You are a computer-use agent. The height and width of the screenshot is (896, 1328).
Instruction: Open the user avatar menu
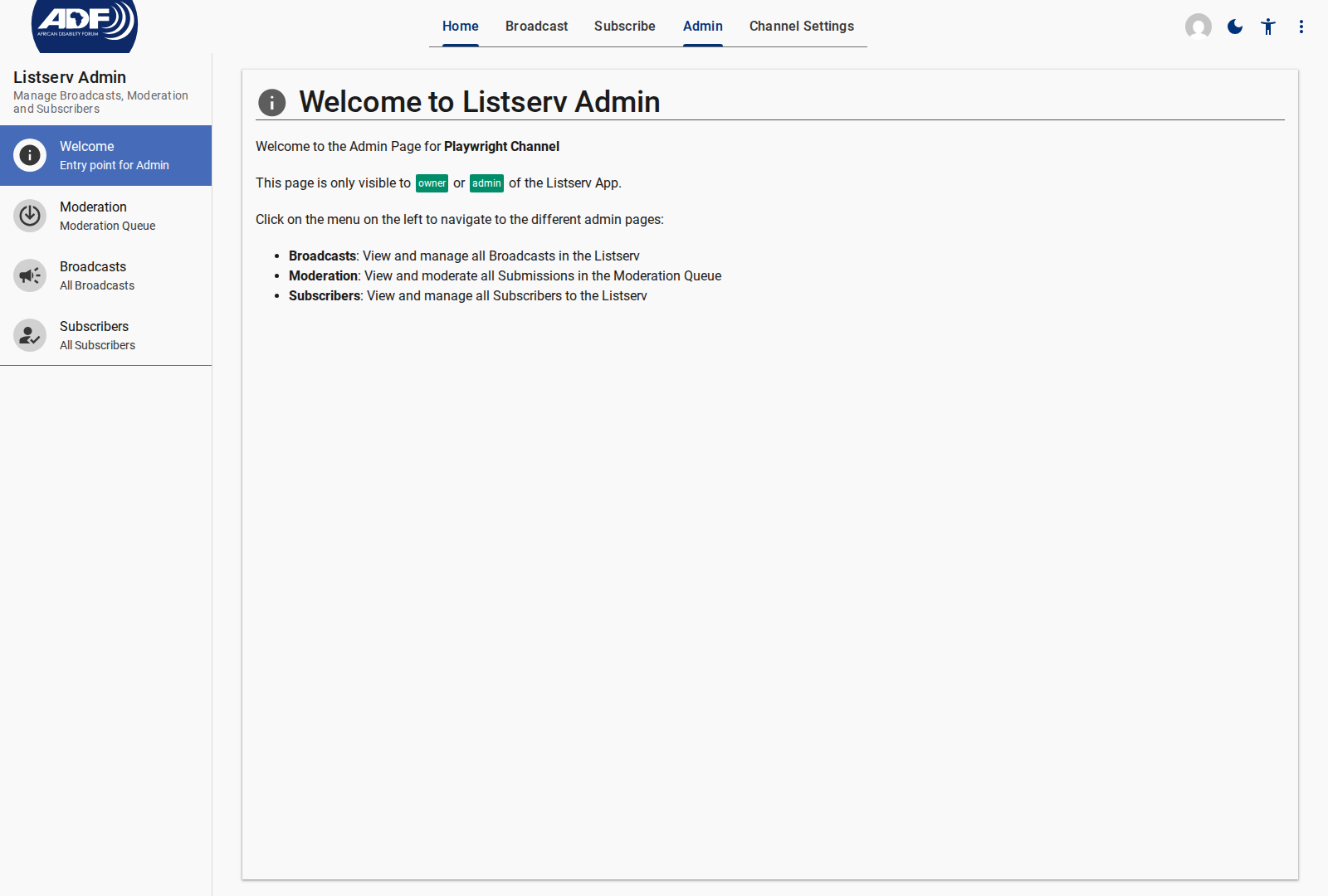[1199, 27]
